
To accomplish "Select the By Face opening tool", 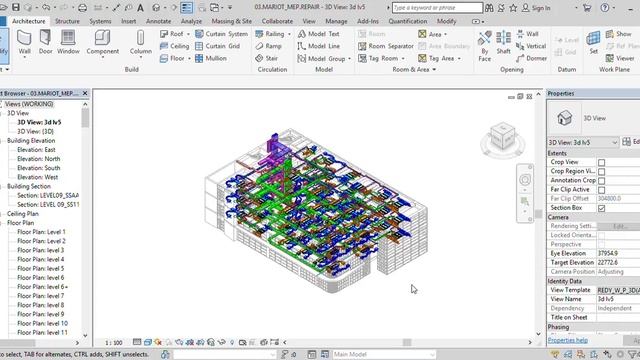I will point(484,46).
